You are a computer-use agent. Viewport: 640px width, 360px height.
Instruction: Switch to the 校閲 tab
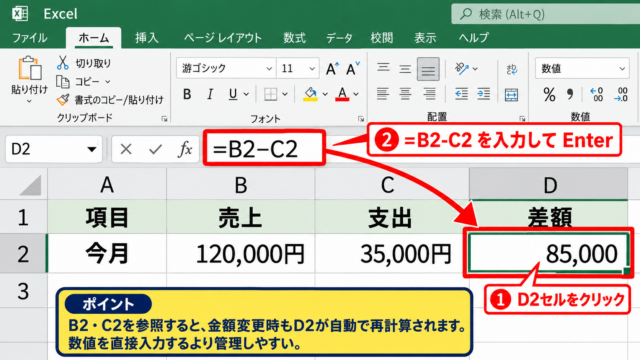pos(382,38)
